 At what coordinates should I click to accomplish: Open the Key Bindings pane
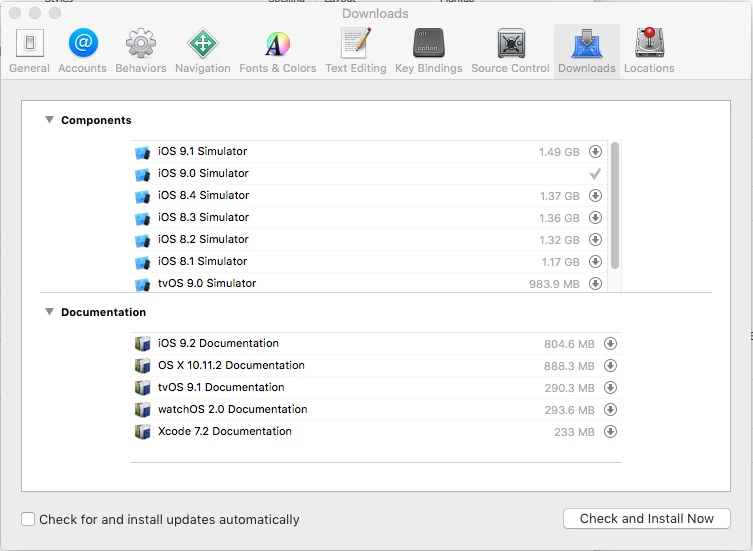coord(429,51)
